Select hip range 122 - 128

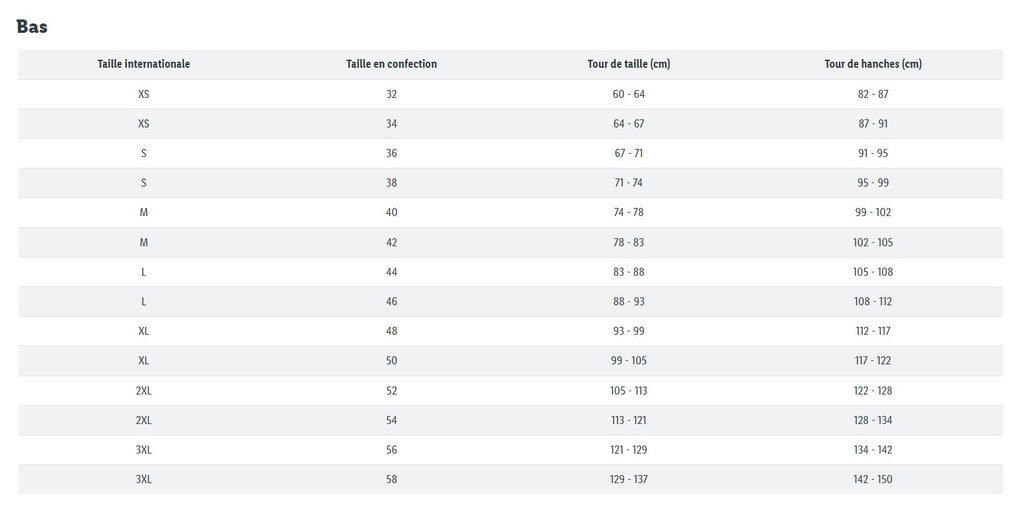(872, 391)
